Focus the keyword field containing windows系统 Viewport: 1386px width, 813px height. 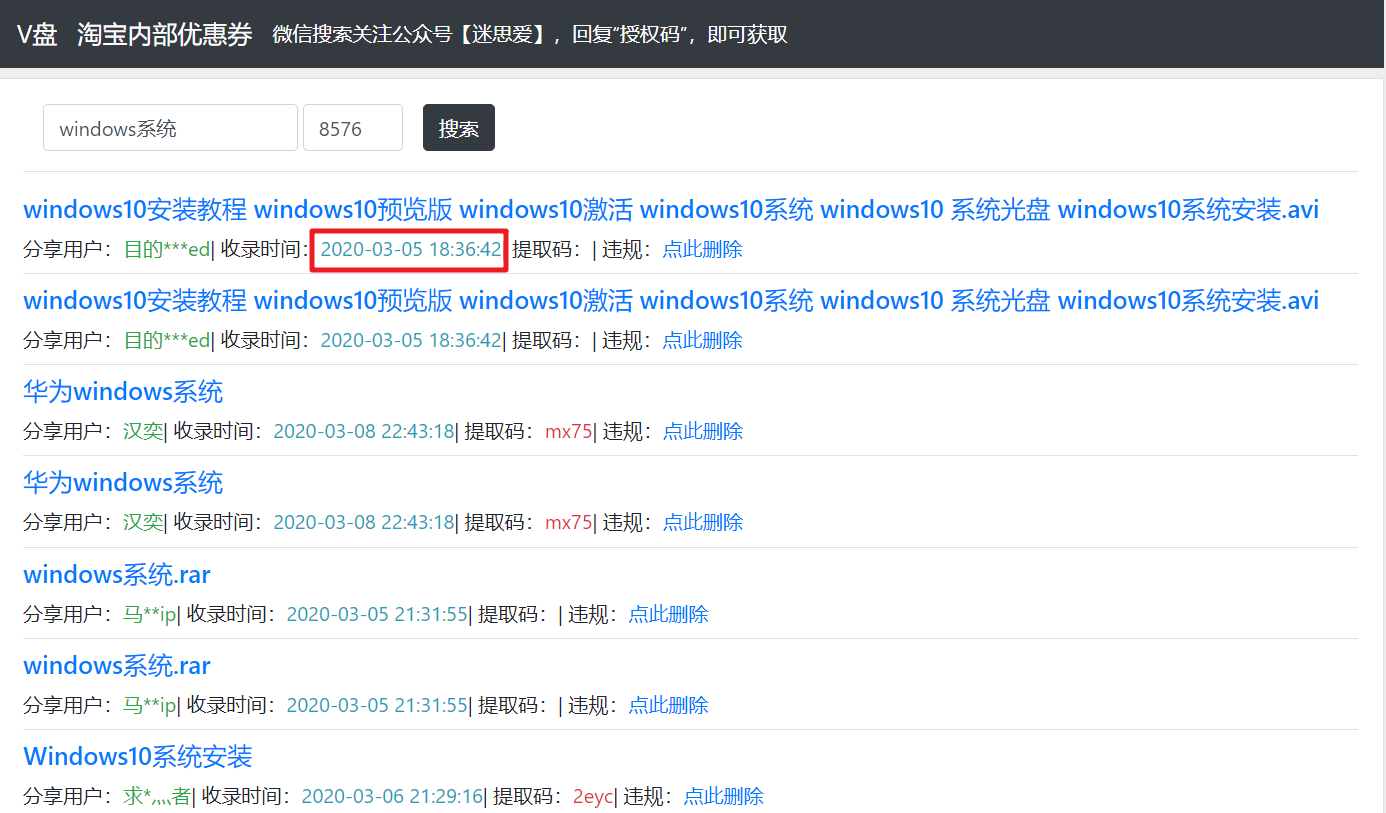(x=170, y=128)
